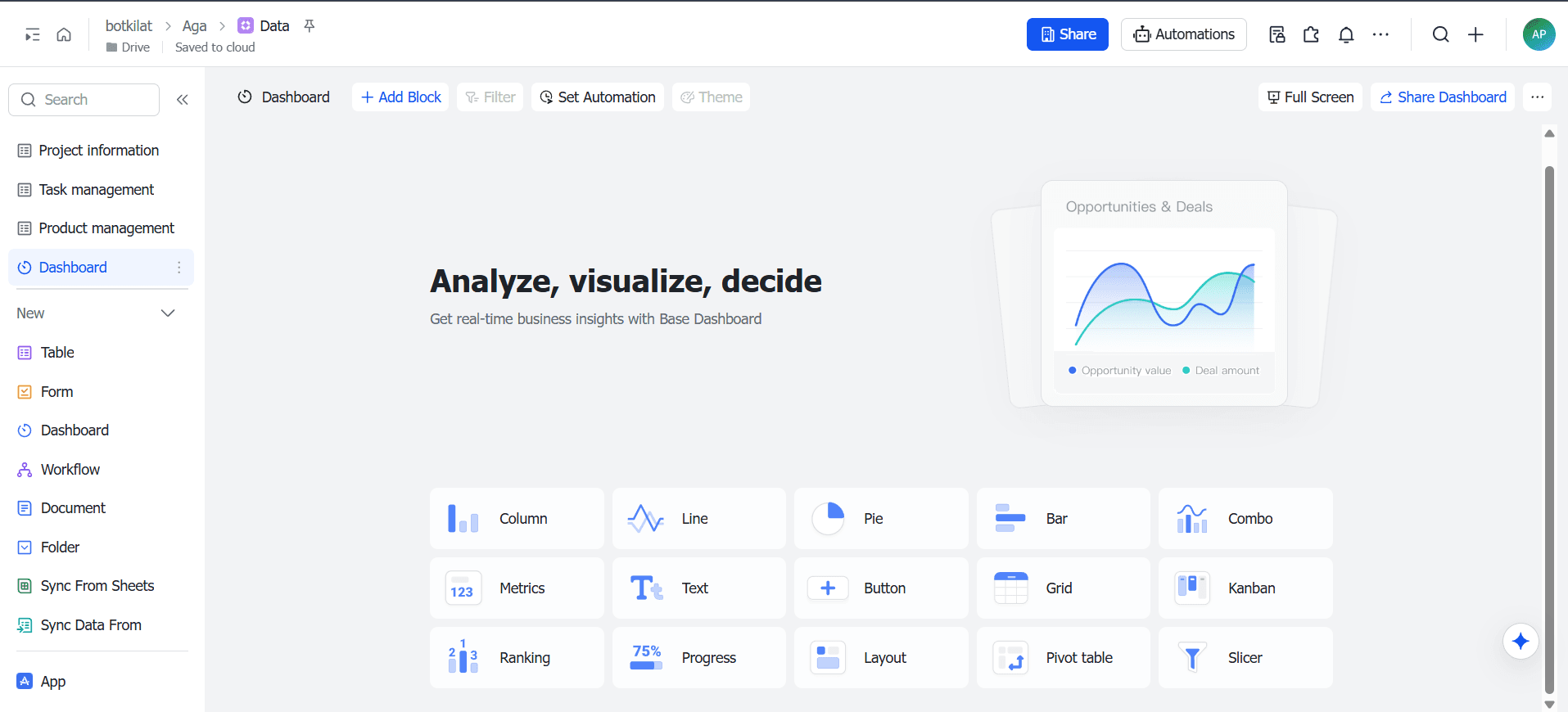The image size is (1568, 712).
Task: Click the botkilat breadcrumb
Action: (129, 26)
